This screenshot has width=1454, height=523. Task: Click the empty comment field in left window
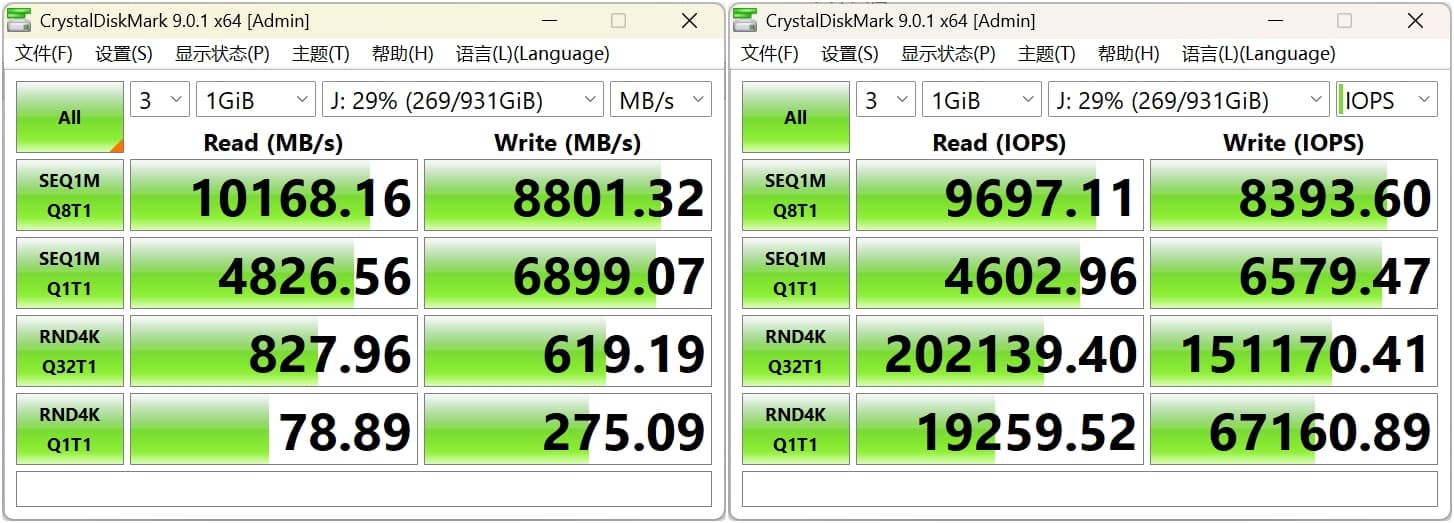point(363,489)
